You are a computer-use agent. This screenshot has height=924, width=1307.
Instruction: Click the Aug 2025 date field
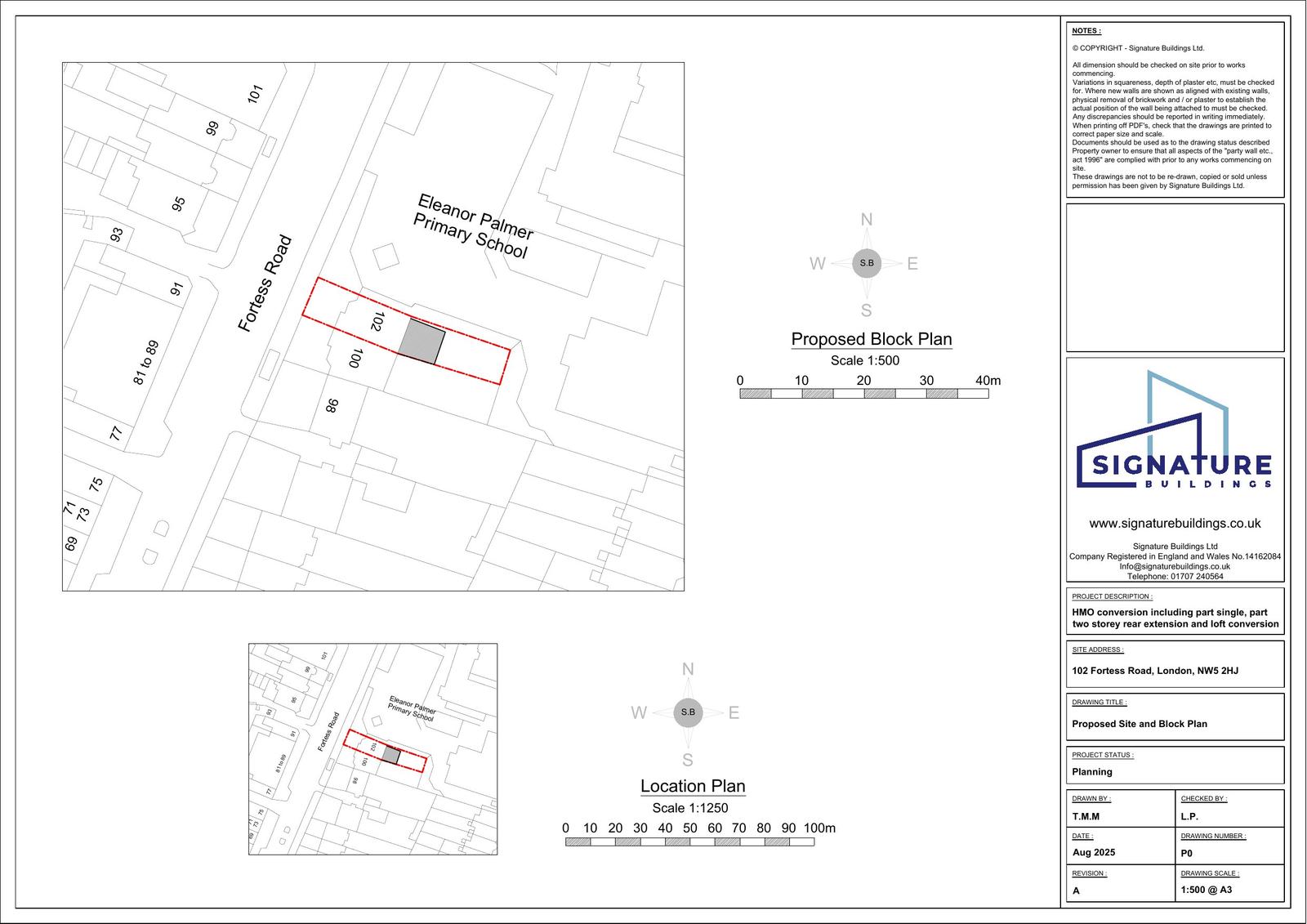coord(1093,852)
